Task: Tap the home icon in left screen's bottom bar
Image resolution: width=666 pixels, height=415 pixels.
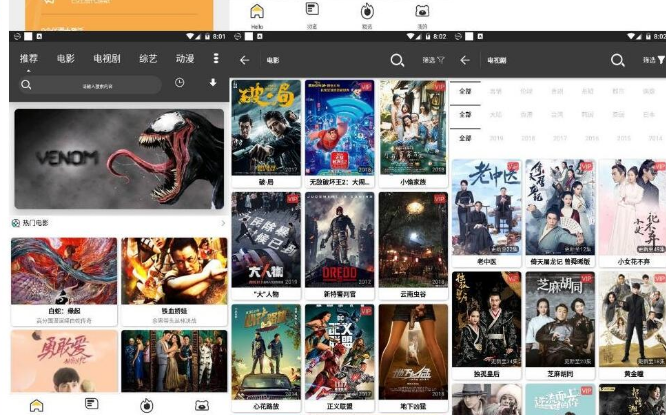Action: (x=37, y=406)
